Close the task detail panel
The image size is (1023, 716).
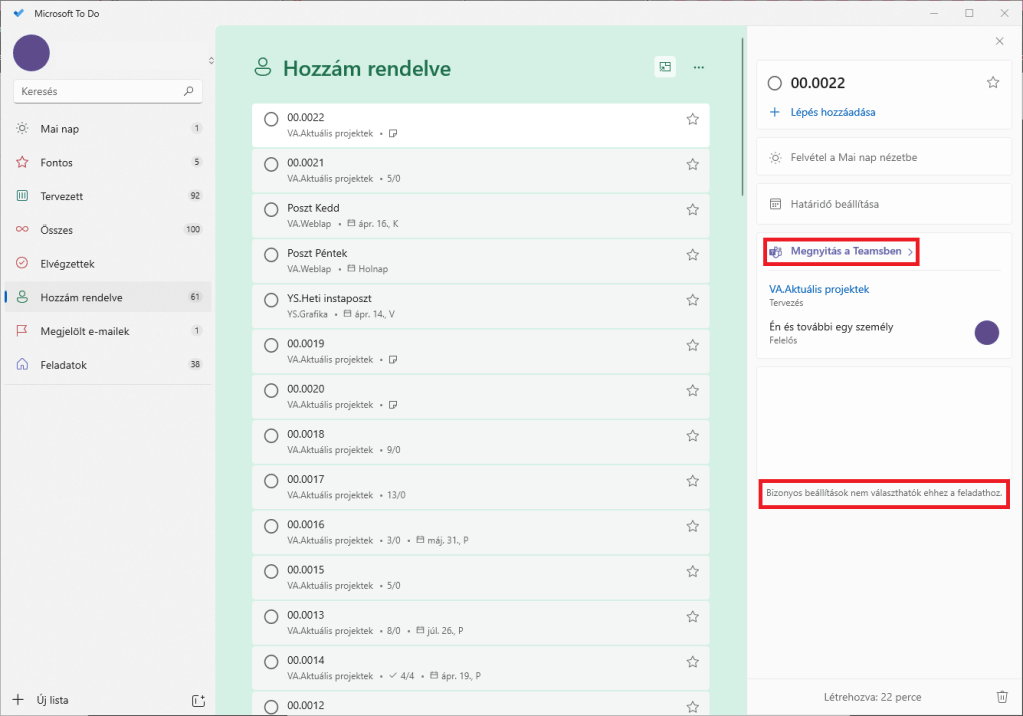click(999, 41)
